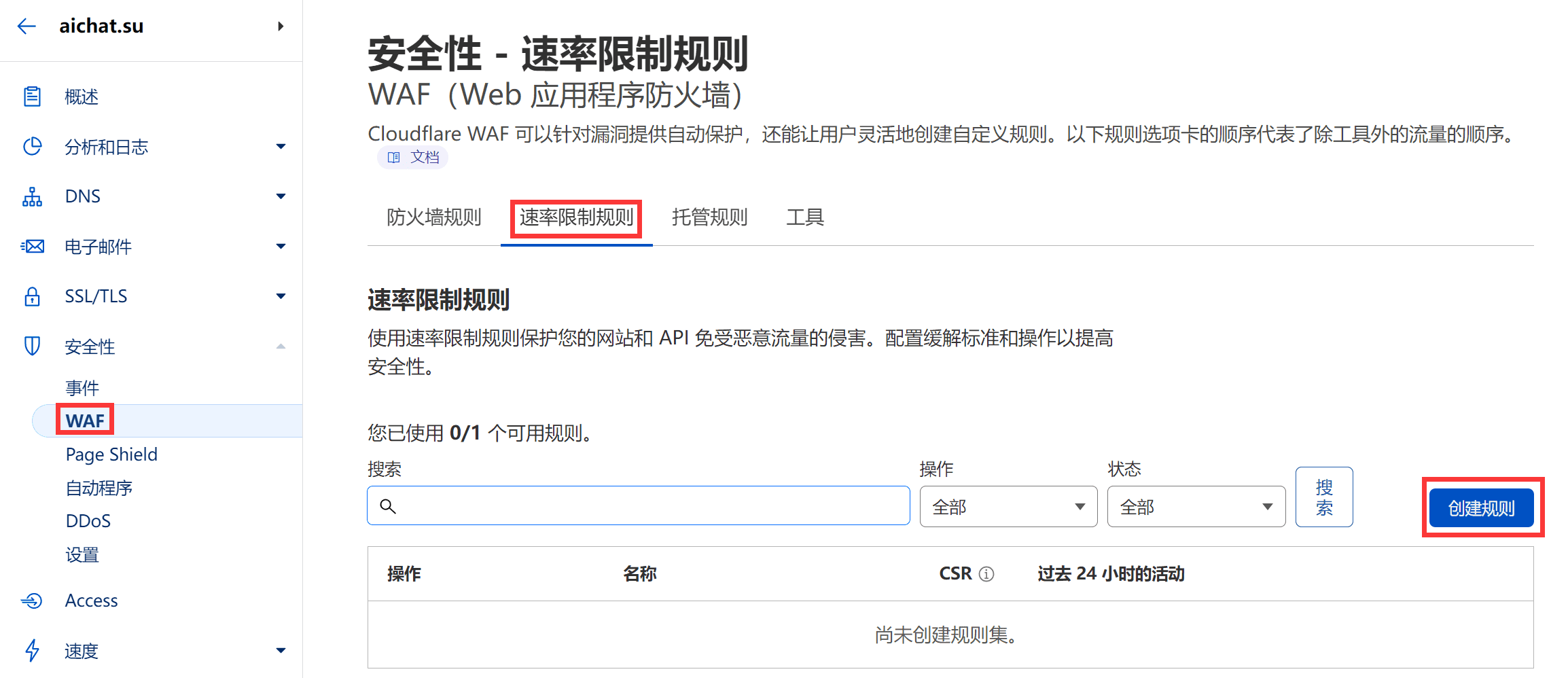This screenshot has width=1568, height=678.
Task: Click the magnifier icon in search box
Action: (x=388, y=506)
